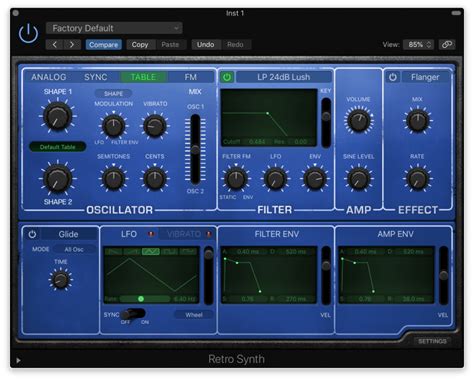This screenshot has width=474, height=380.
Task: Switch to the FM oscillator tab
Action: 191,77
